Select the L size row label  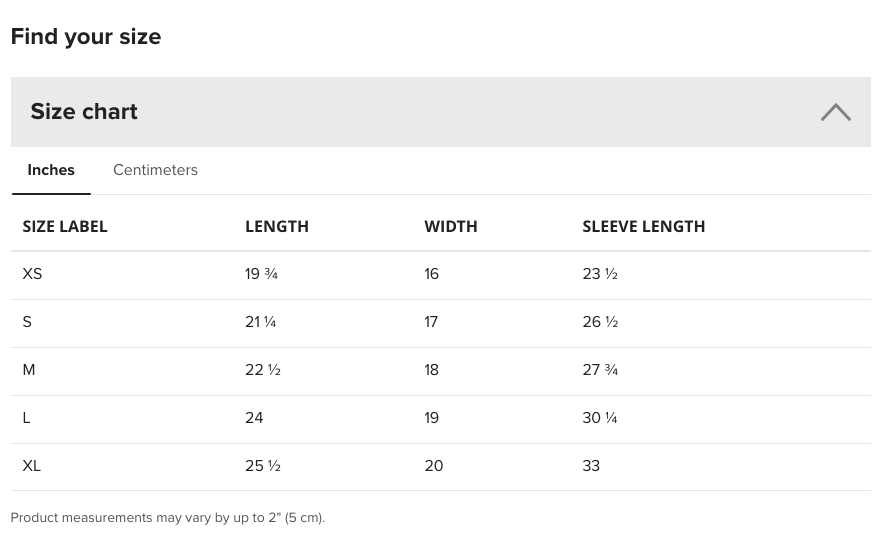point(26,418)
